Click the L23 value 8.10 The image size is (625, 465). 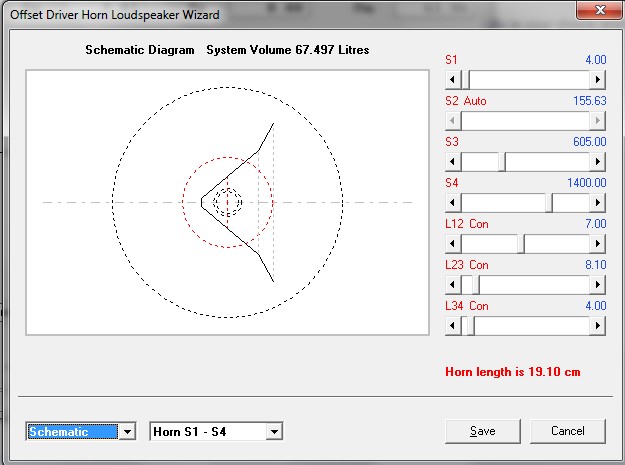pyautogui.click(x=596, y=265)
